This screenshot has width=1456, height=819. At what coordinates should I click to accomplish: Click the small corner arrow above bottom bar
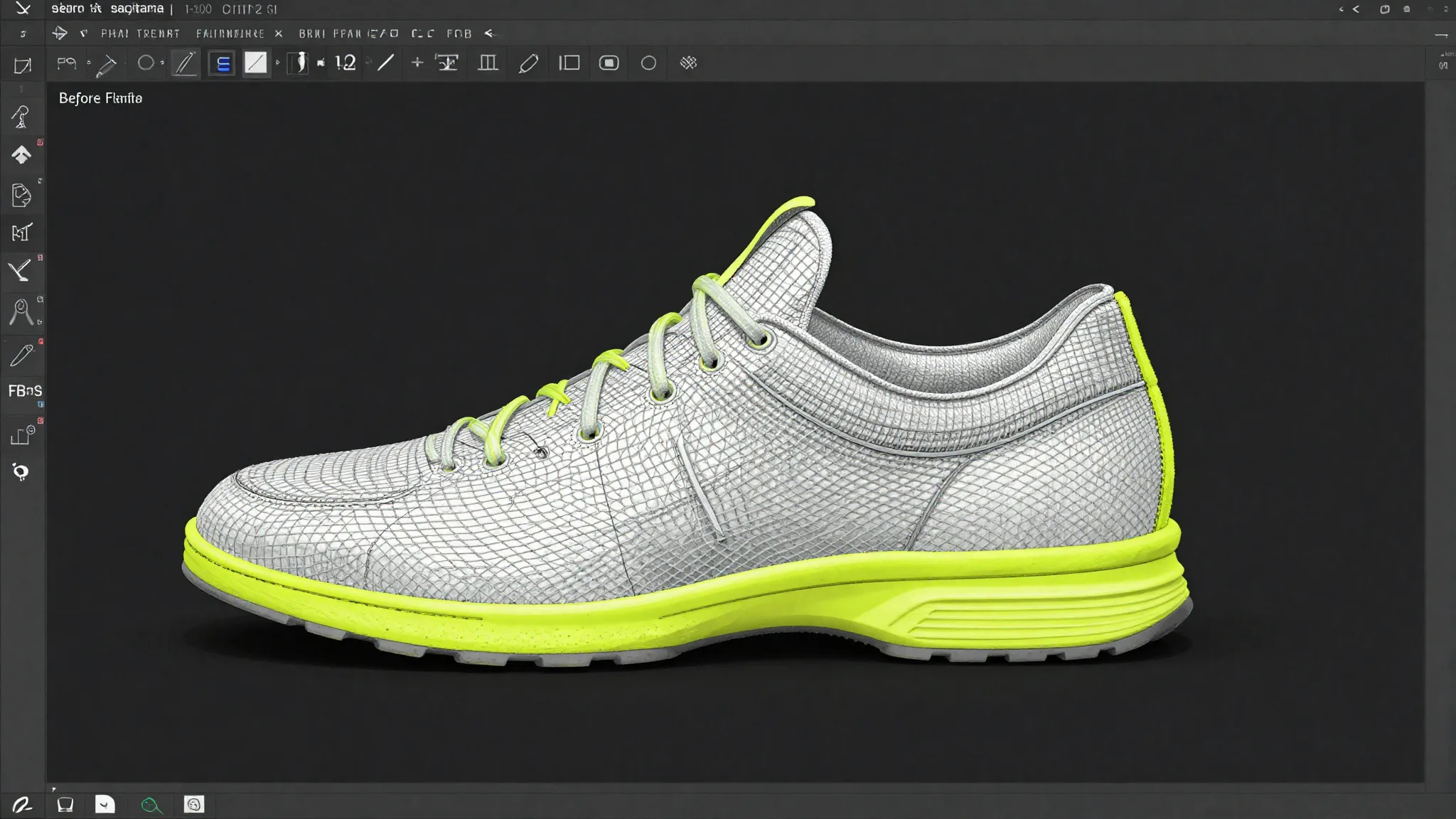click(x=53, y=788)
